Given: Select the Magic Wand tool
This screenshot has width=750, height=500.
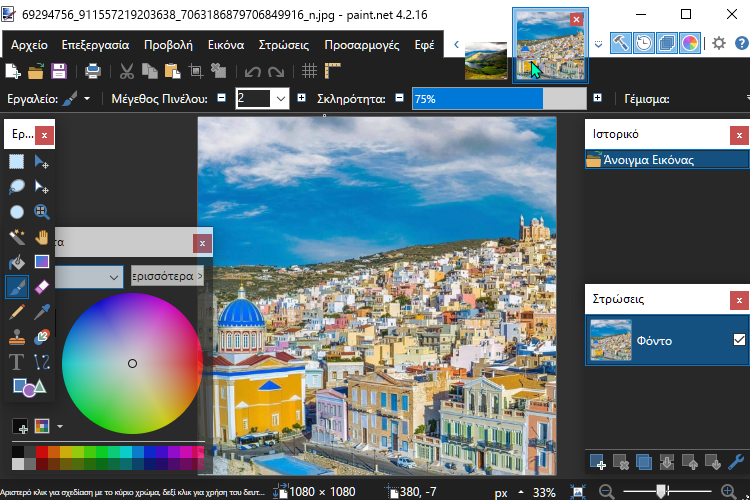Looking at the screenshot, I should pos(17,237).
